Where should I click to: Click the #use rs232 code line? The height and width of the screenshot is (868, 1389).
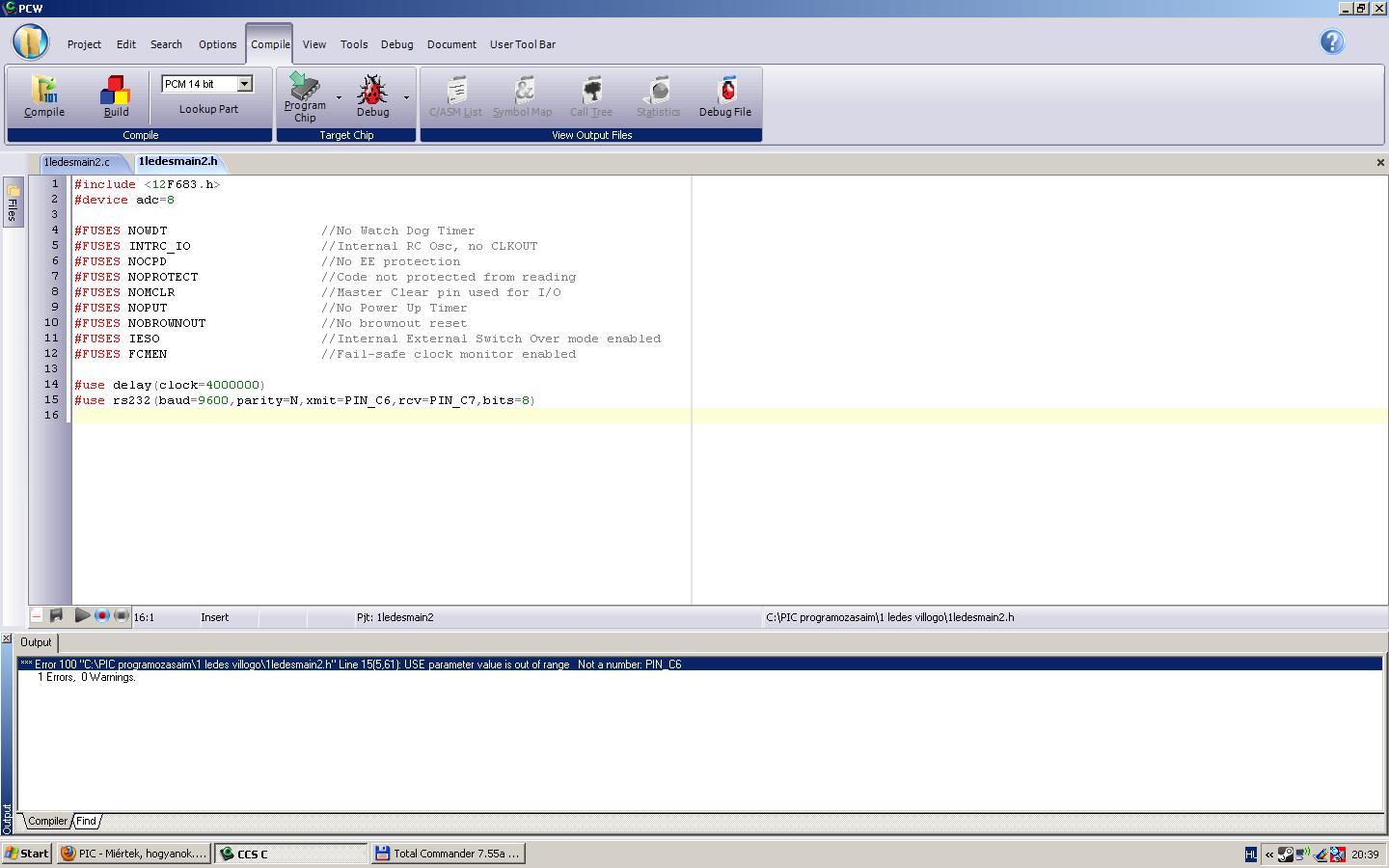pos(305,400)
